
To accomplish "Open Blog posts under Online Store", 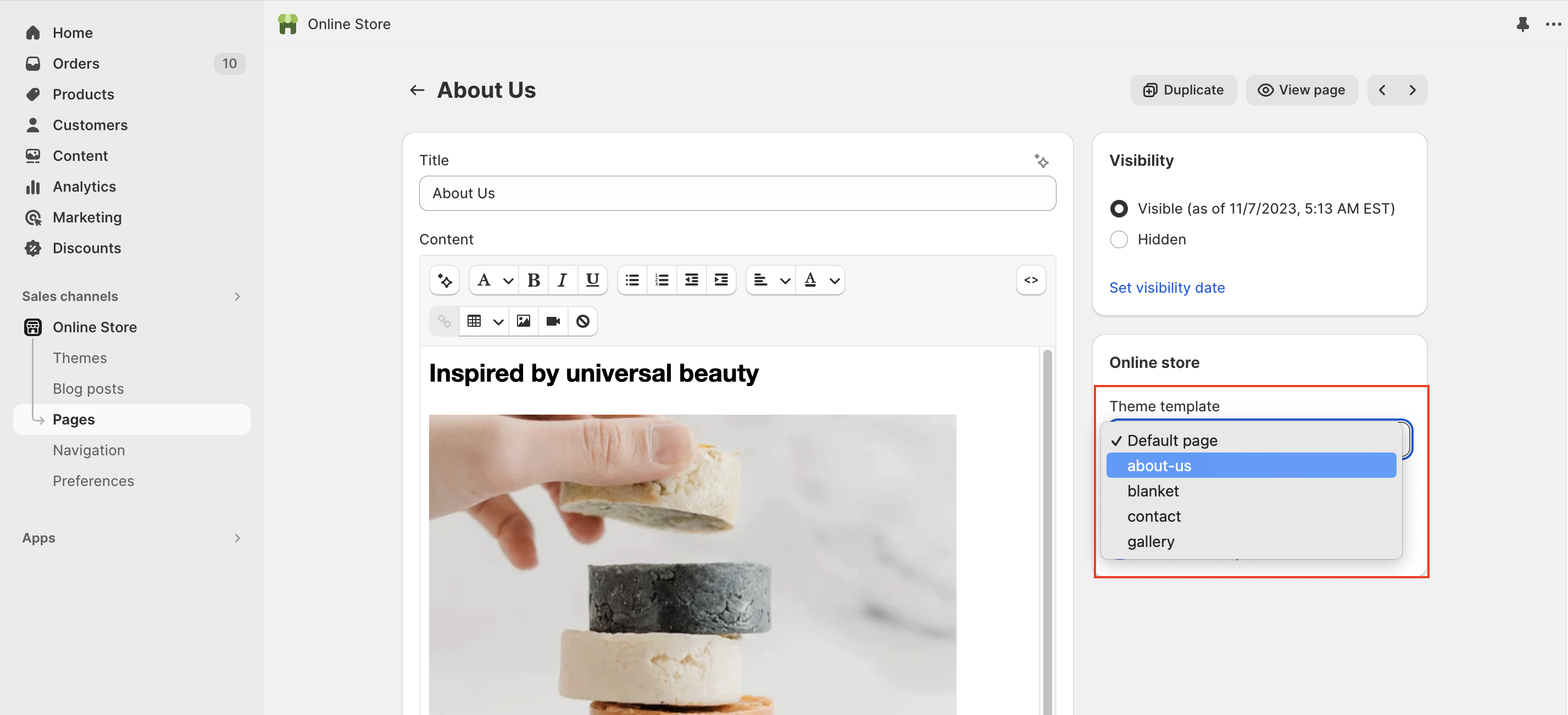I will [x=88, y=389].
